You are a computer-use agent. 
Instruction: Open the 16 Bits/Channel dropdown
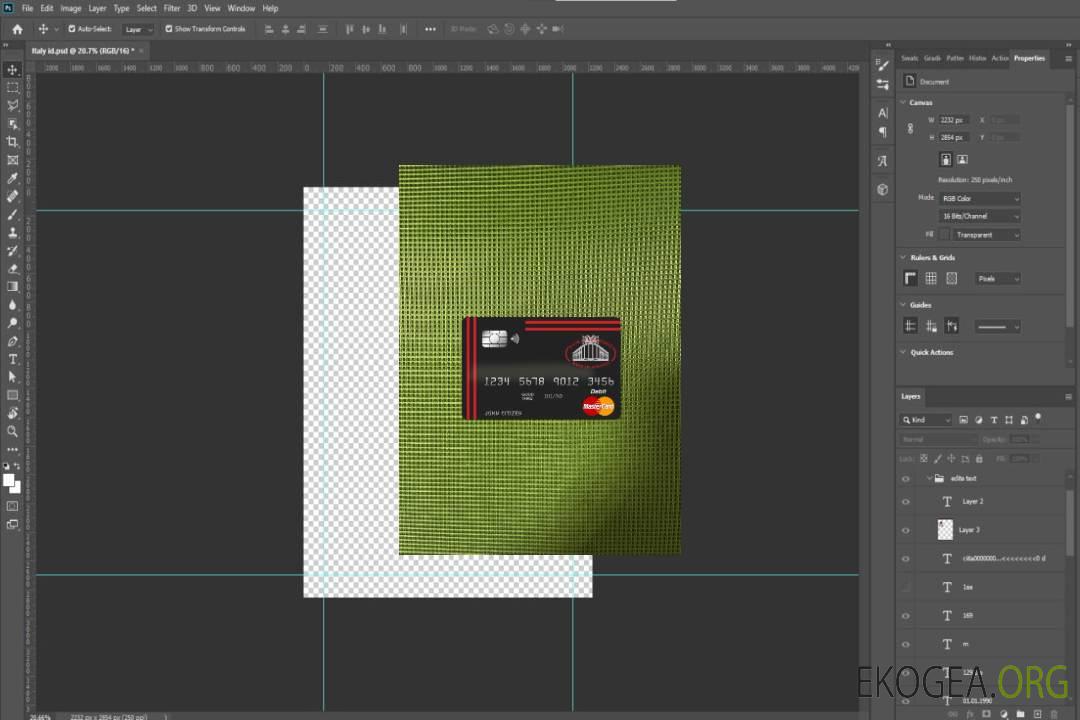click(979, 216)
